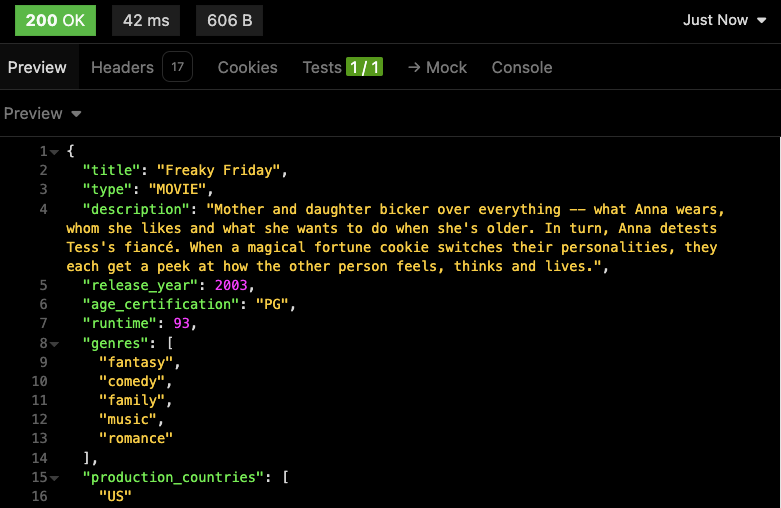Click the "MOVIE" value
This screenshot has width=781, height=508.
[x=177, y=190]
